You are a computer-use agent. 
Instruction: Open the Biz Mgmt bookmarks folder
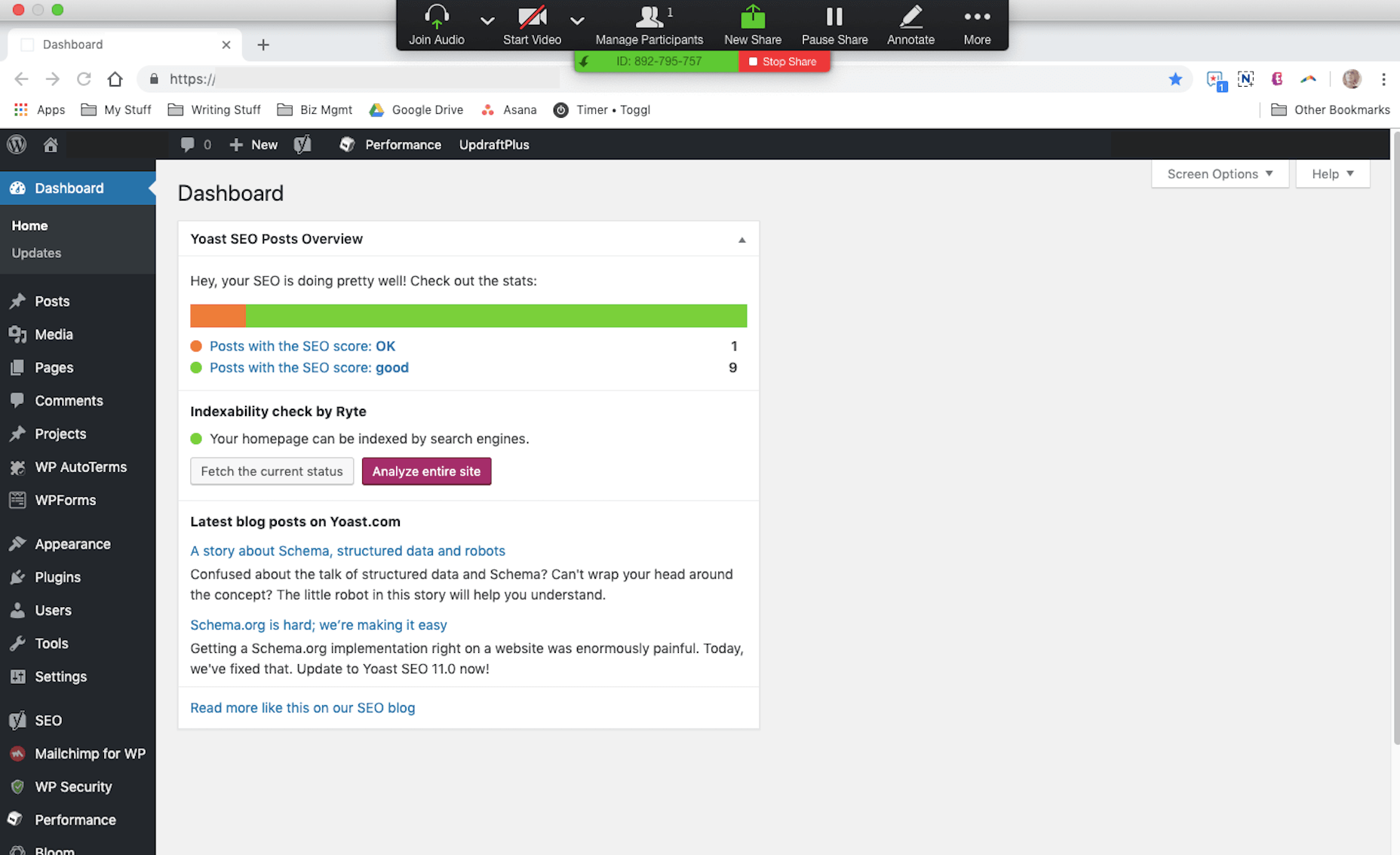point(315,110)
